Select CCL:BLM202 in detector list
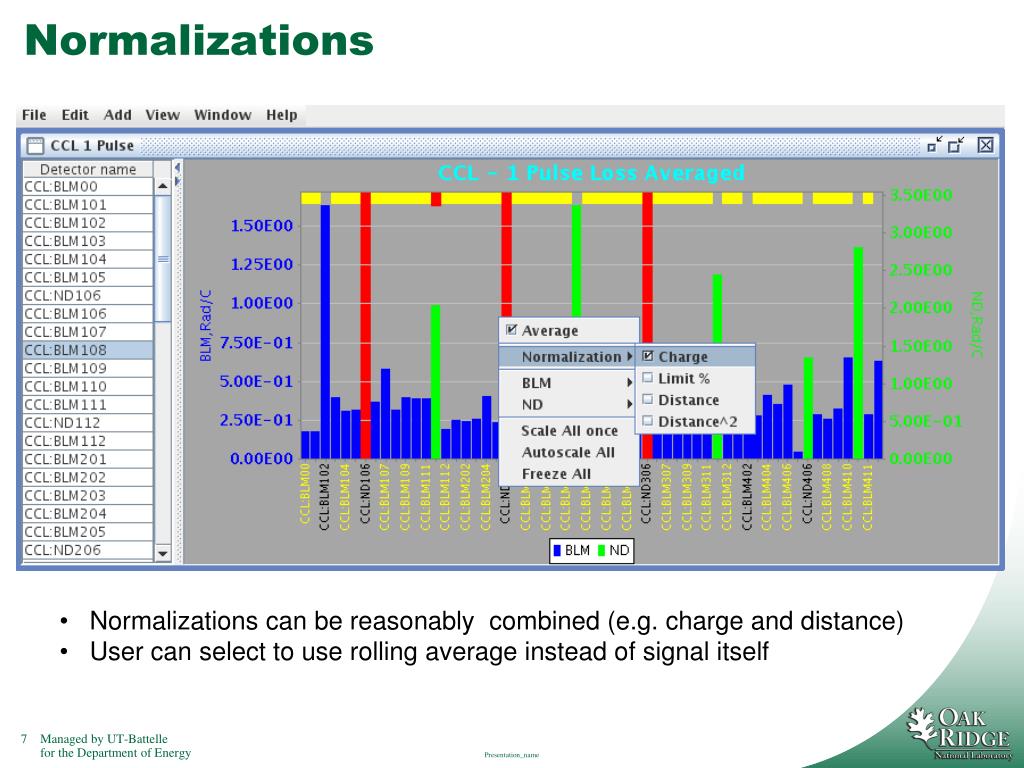Screen dimensions: 1024x768 pyautogui.click(x=88, y=477)
